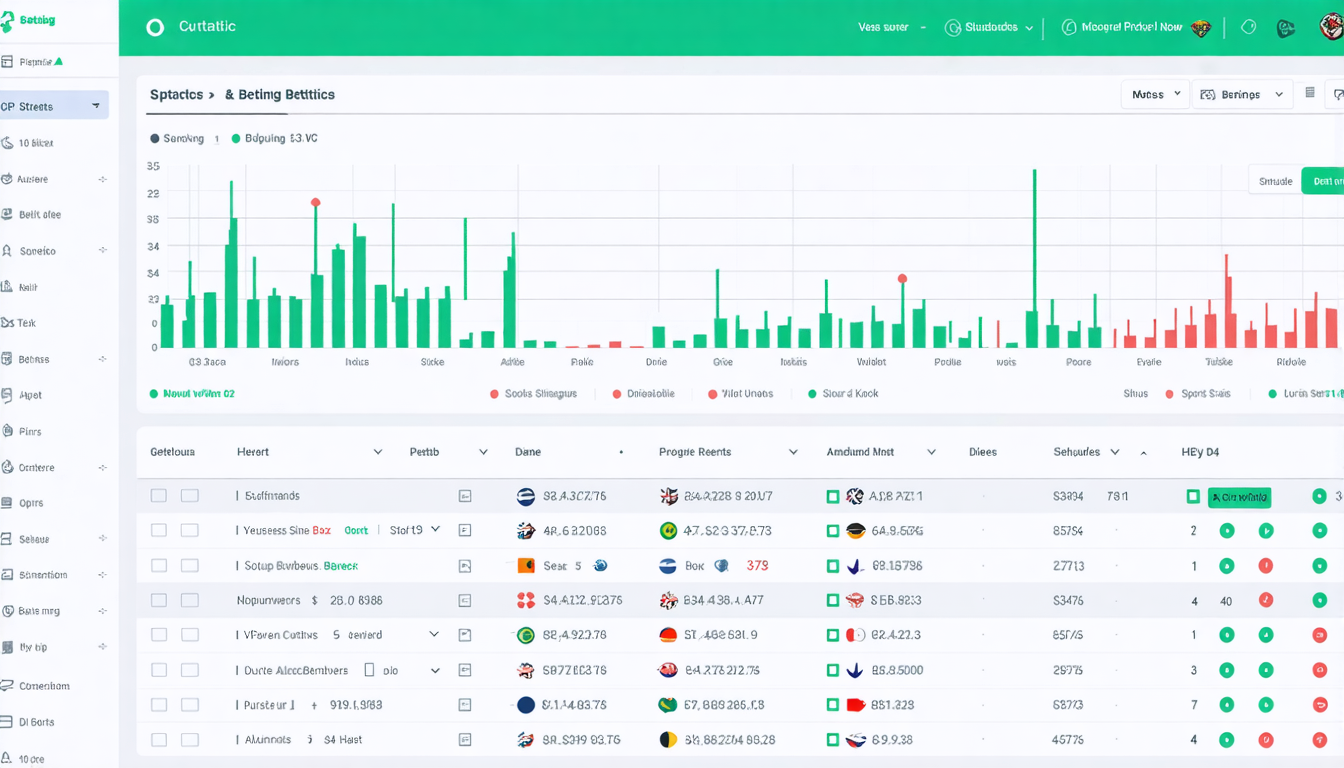Tick the first checkbox in Yeusess Sine row
This screenshot has width=1344, height=768.
pyautogui.click(x=158, y=531)
